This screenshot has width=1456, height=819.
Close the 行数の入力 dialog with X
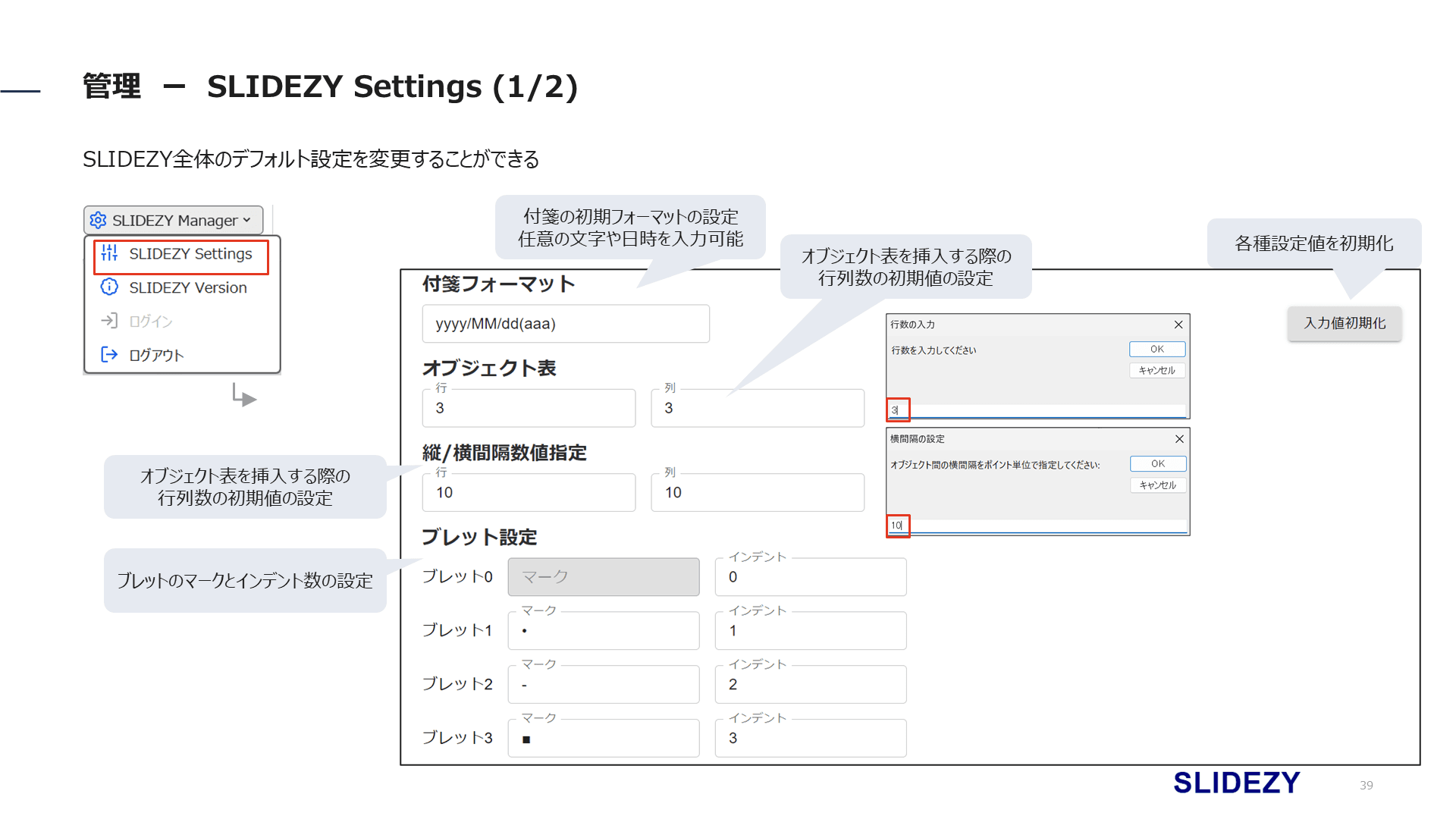click(x=1178, y=325)
